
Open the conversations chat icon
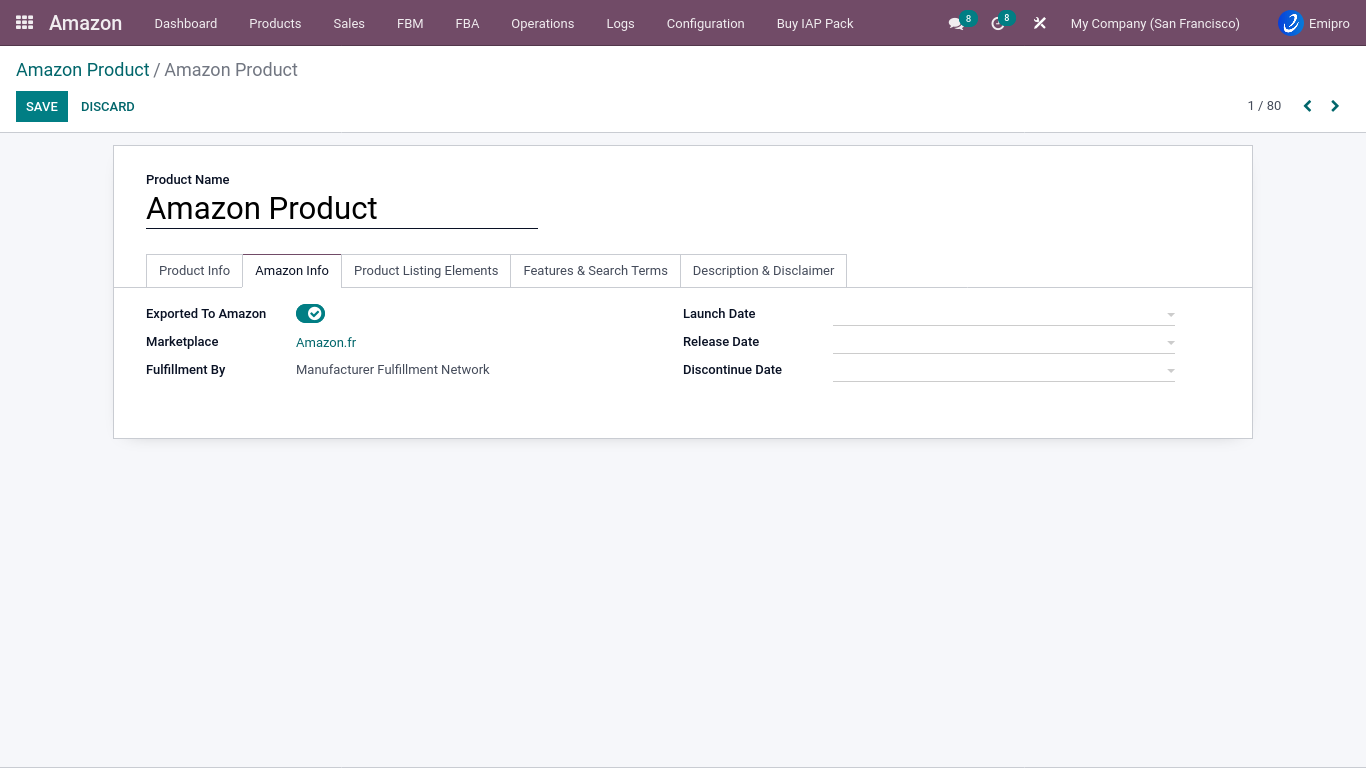point(956,24)
